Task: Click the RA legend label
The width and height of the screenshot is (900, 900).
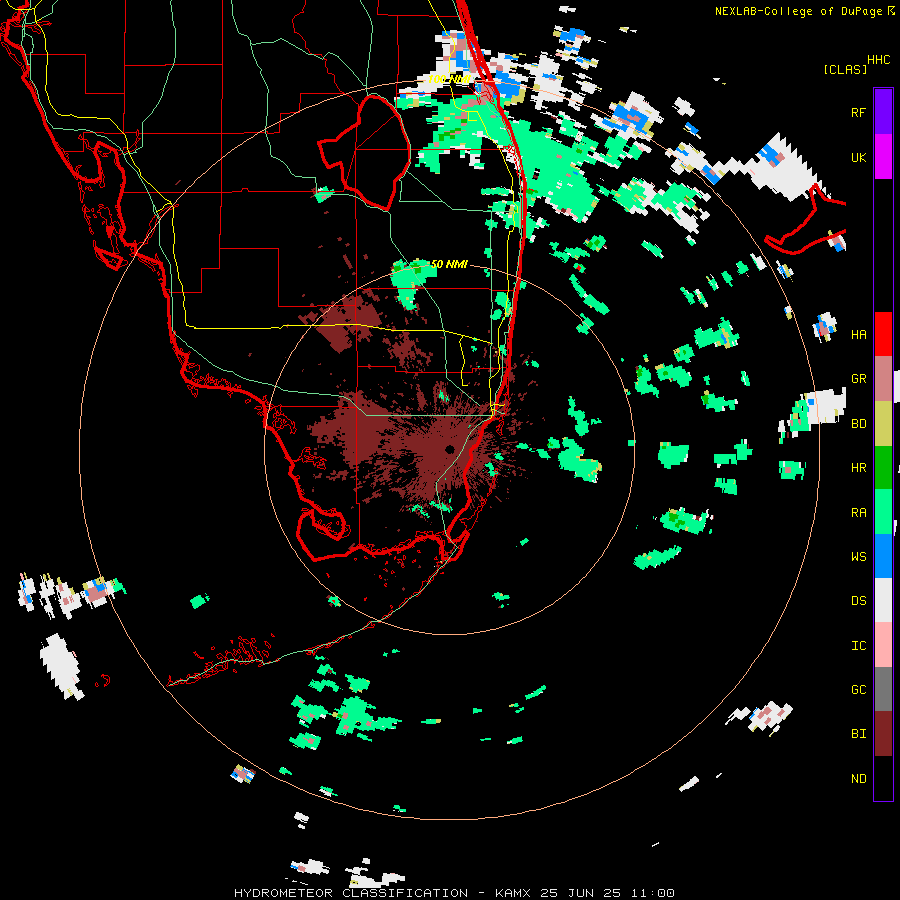Action: pos(858,513)
